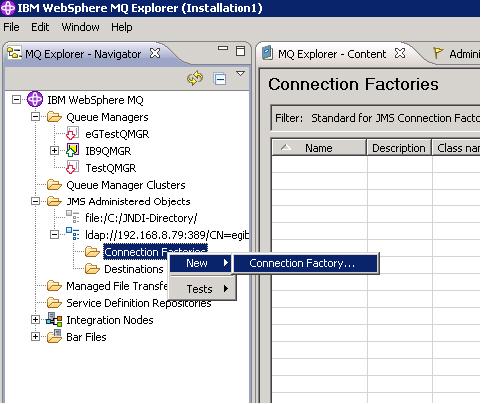The height and width of the screenshot is (404, 481).
Task: Click the file:/C:/JNDI-Directory/ context icon
Action: point(73,217)
